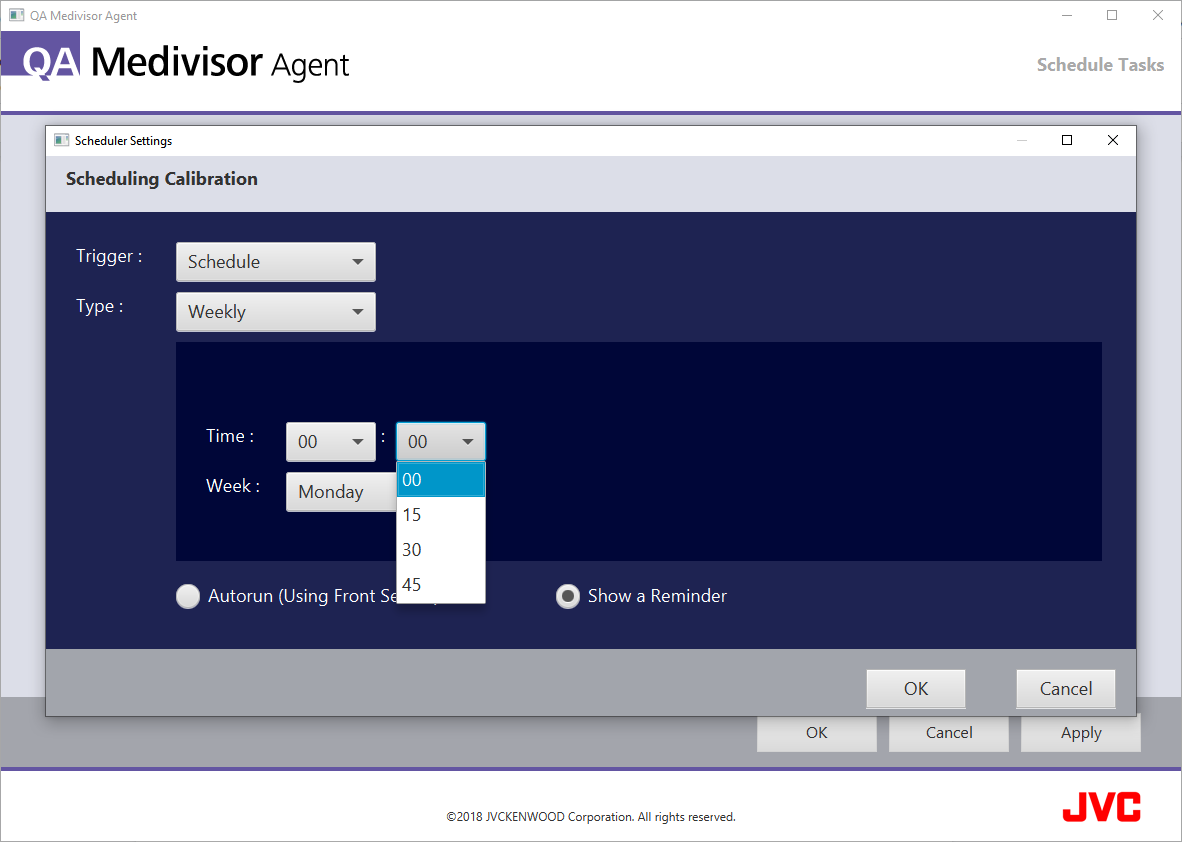
Task: Confirm with OK in Scheduler Settings dialog
Action: coord(916,689)
